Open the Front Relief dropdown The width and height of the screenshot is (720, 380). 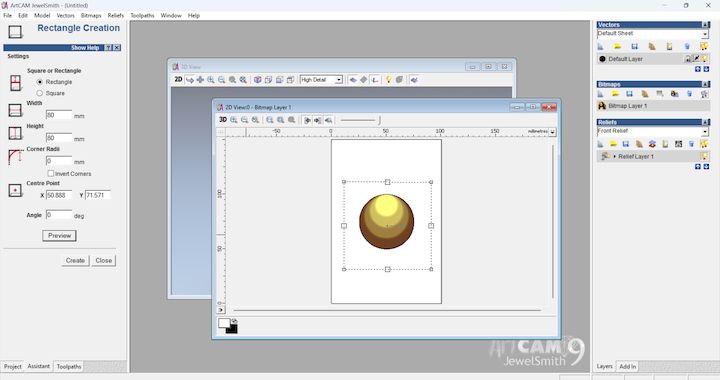click(705, 132)
